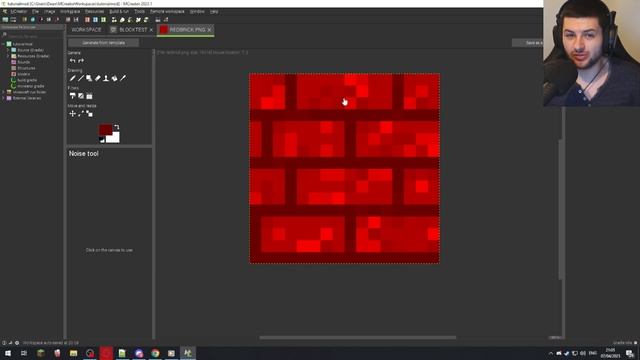Click the red brick texture canvas
This screenshot has height=360, width=640.
pos(344,168)
